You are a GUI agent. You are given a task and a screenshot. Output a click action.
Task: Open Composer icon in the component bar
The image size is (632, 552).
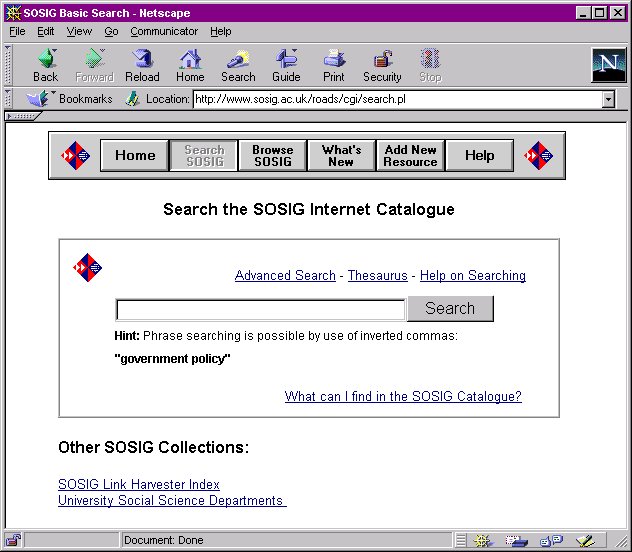(x=586, y=540)
